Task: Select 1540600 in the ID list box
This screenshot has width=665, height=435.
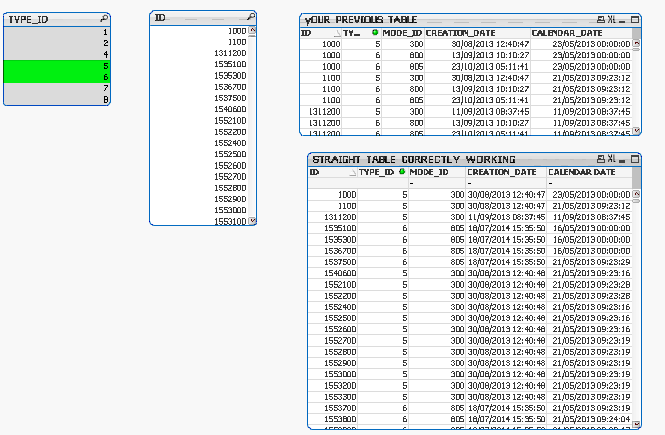Action: (199, 109)
